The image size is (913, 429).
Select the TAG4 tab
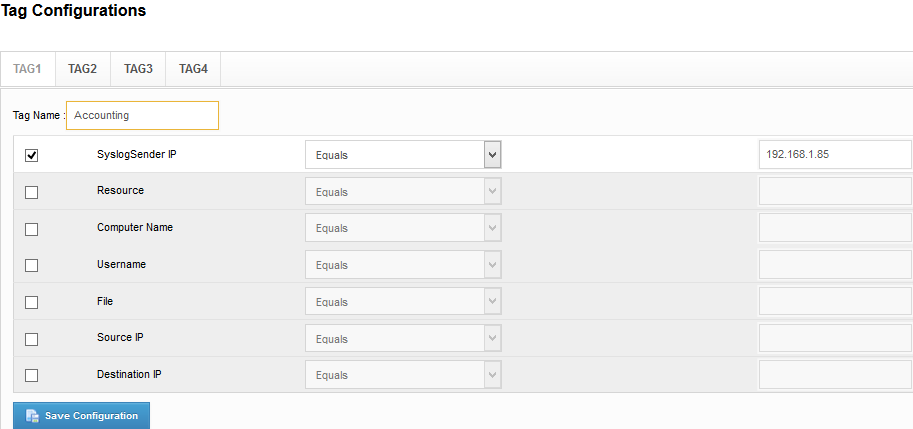coord(193,69)
